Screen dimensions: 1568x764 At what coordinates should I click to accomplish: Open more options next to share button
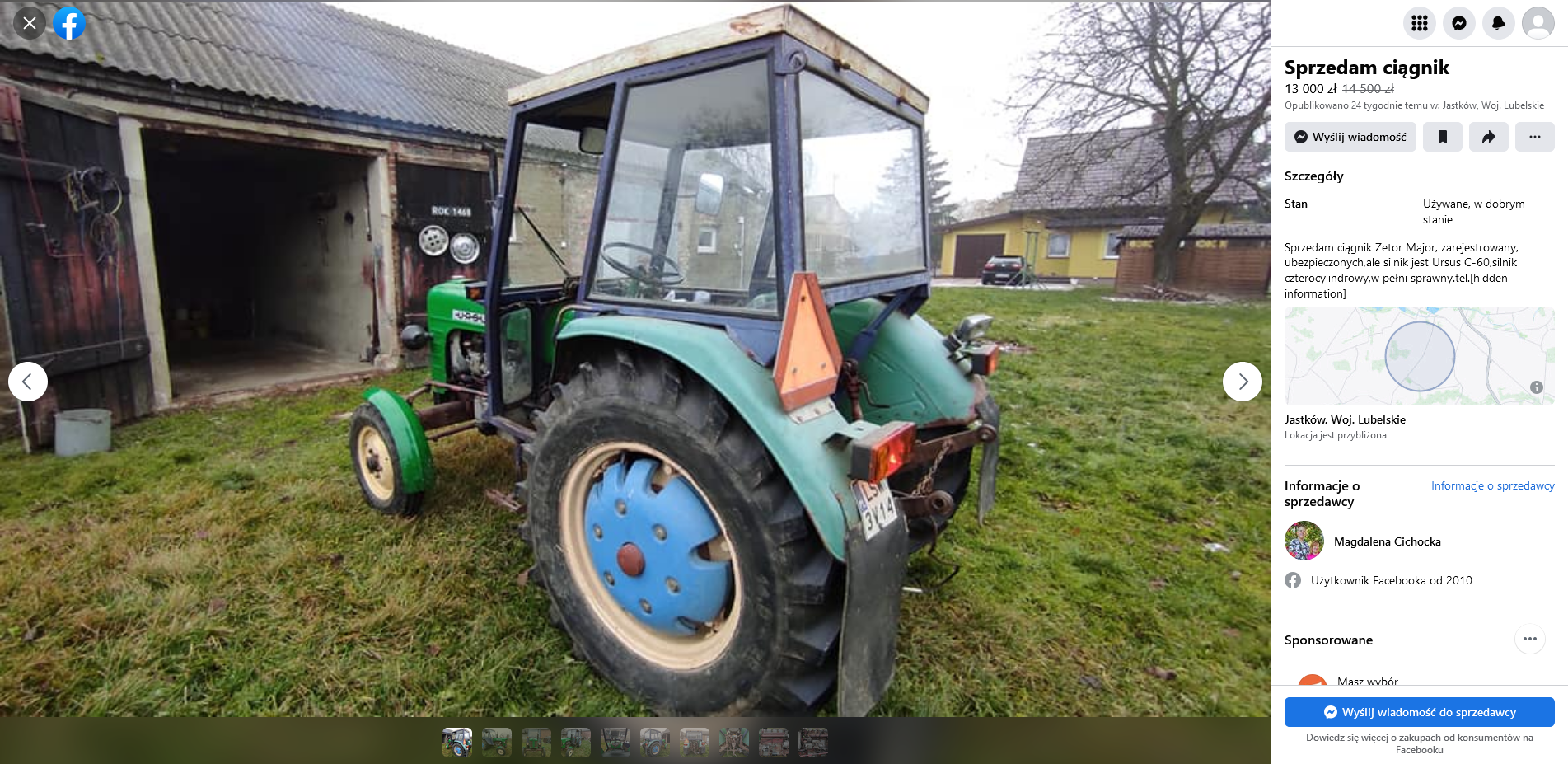[1534, 137]
